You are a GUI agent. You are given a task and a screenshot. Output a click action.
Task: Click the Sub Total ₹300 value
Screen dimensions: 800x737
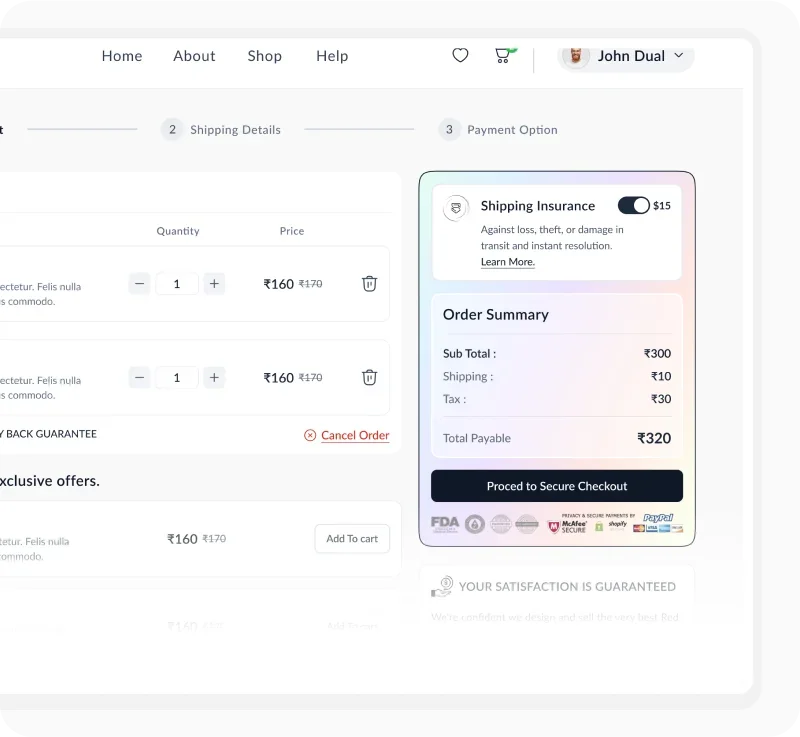(657, 353)
